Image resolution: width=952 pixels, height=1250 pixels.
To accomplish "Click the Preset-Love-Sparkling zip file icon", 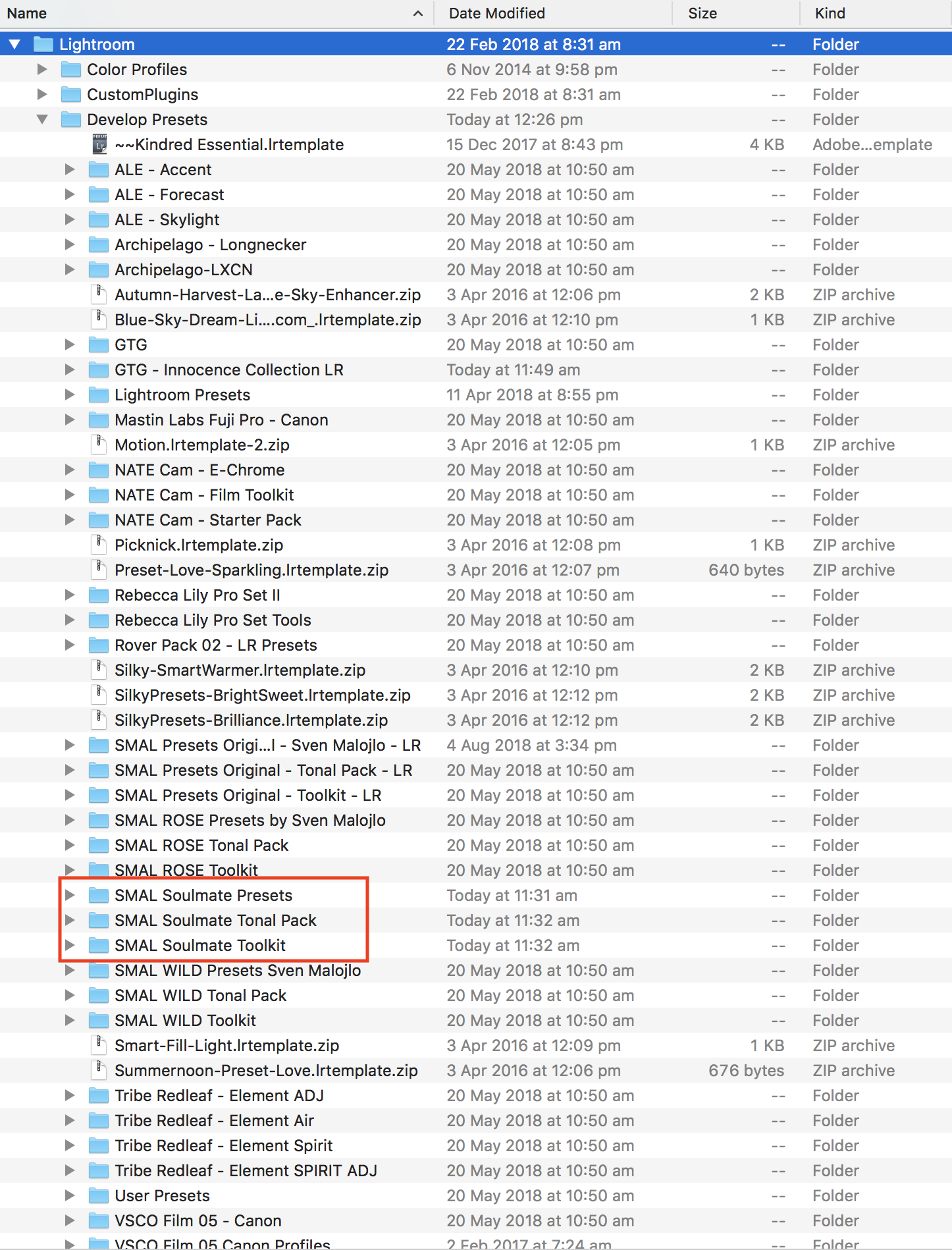I will tap(99, 570).
